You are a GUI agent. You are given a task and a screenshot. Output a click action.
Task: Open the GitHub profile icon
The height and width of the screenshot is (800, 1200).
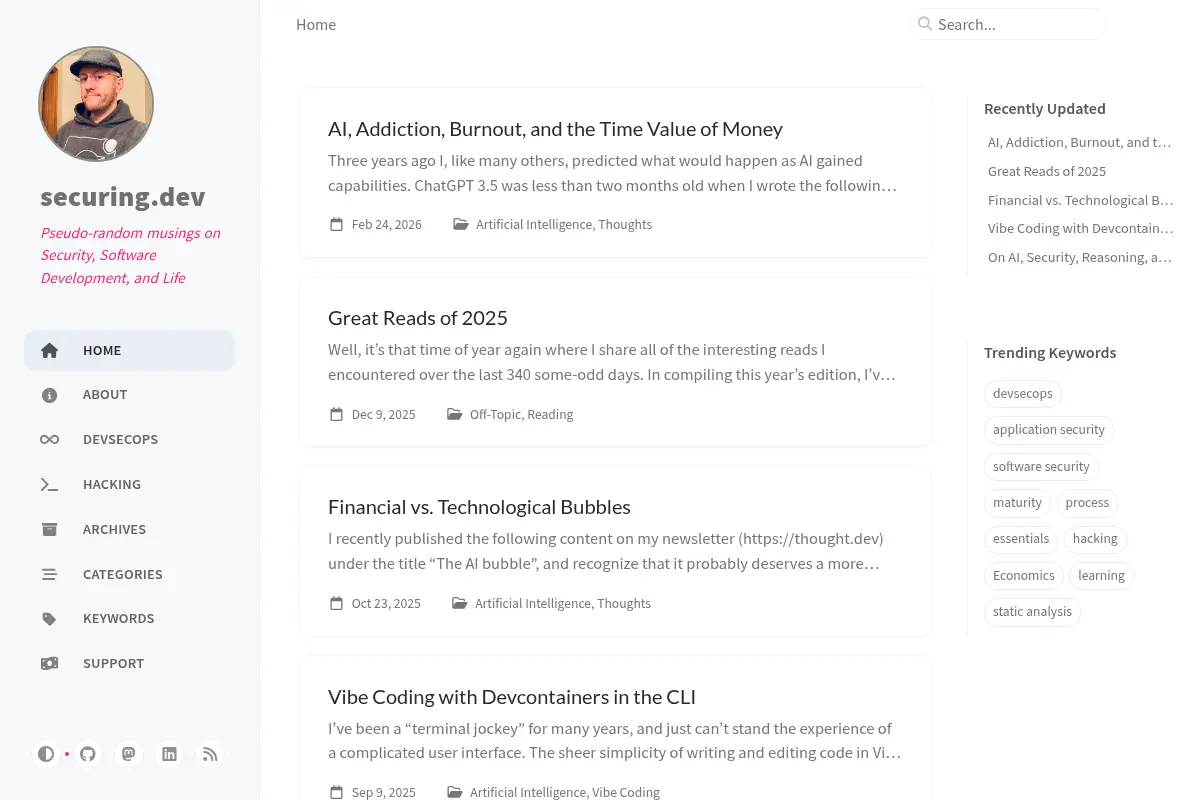pos(88,754)
